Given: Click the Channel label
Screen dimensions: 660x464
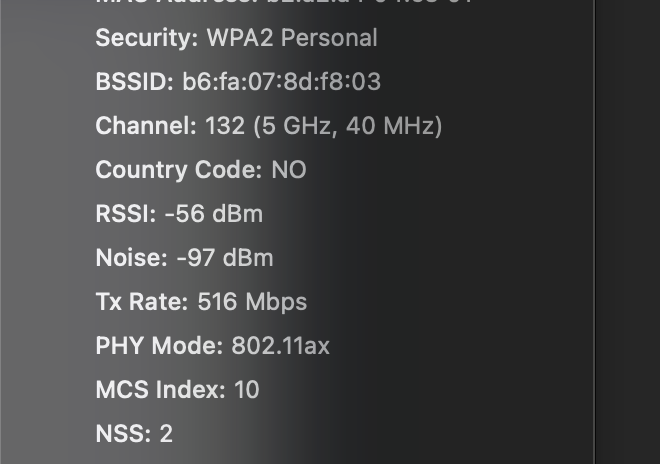Looking at the screenshot, I should (146, 125).
